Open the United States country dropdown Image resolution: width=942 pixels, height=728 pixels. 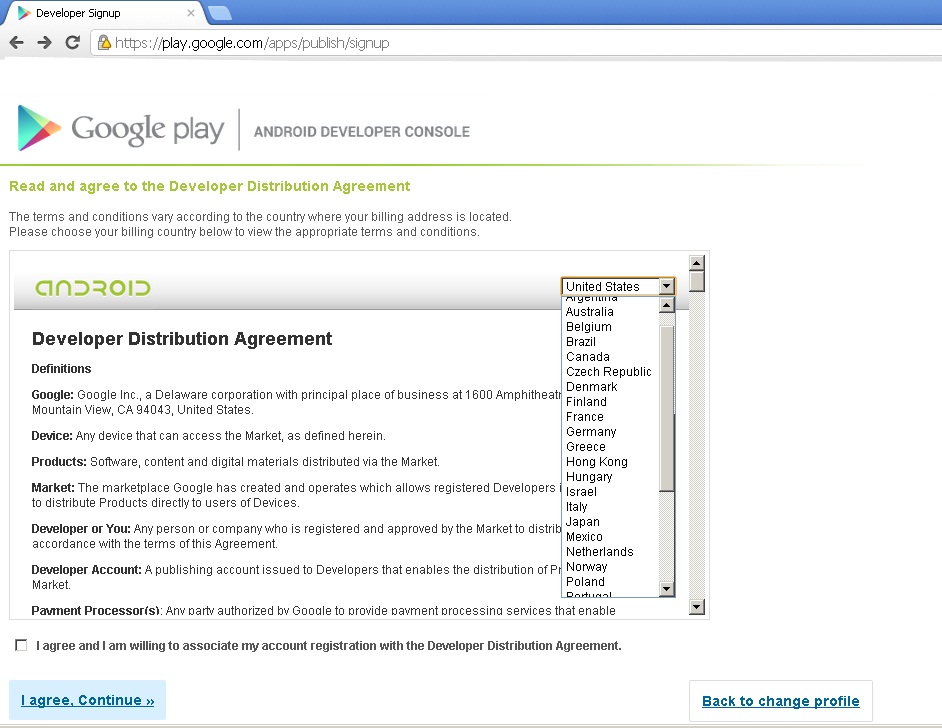618,287
